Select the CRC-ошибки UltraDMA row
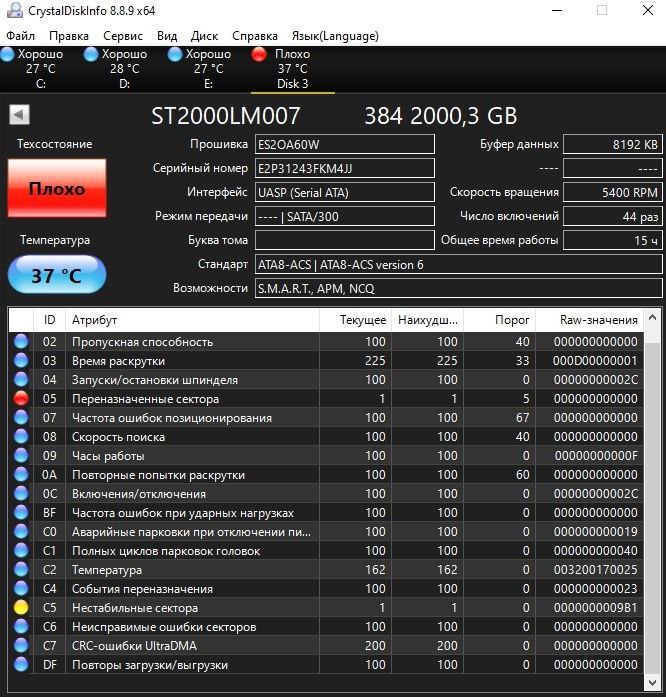 (326, 645)
